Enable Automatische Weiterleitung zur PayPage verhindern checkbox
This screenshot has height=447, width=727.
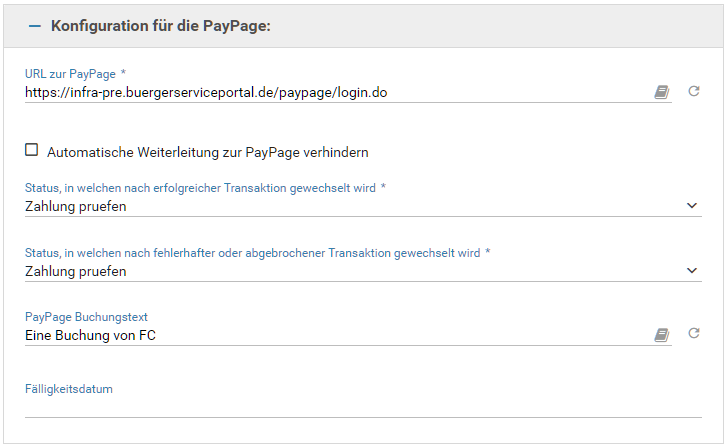pos(32,151)
